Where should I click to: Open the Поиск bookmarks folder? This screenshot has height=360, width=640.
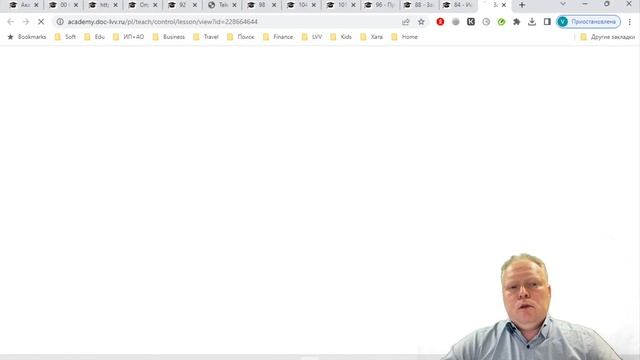(x=241, y=37)
